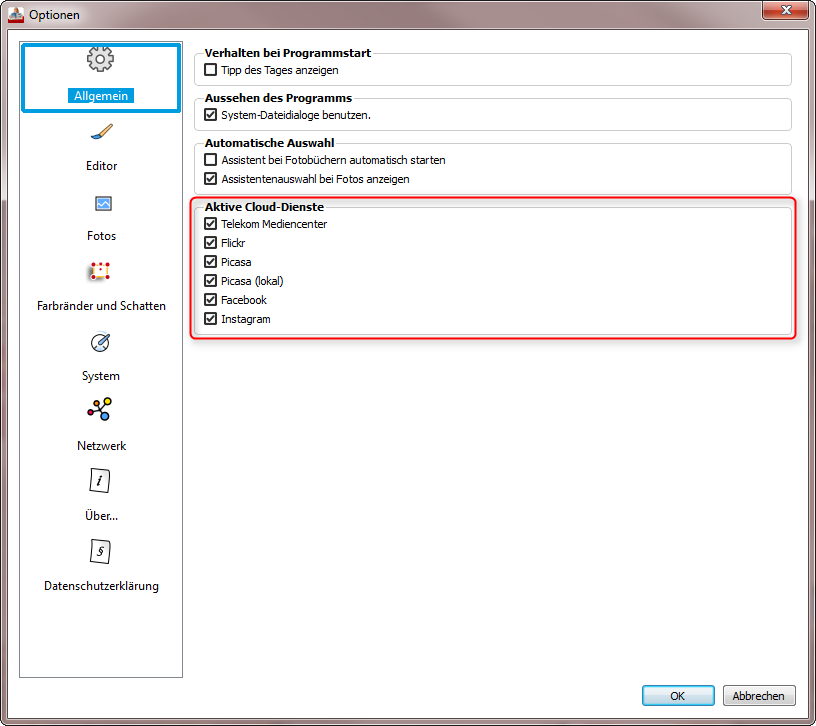Enable Tipp des Tages anzeigen
816x726 pixels.
[210, 69]
